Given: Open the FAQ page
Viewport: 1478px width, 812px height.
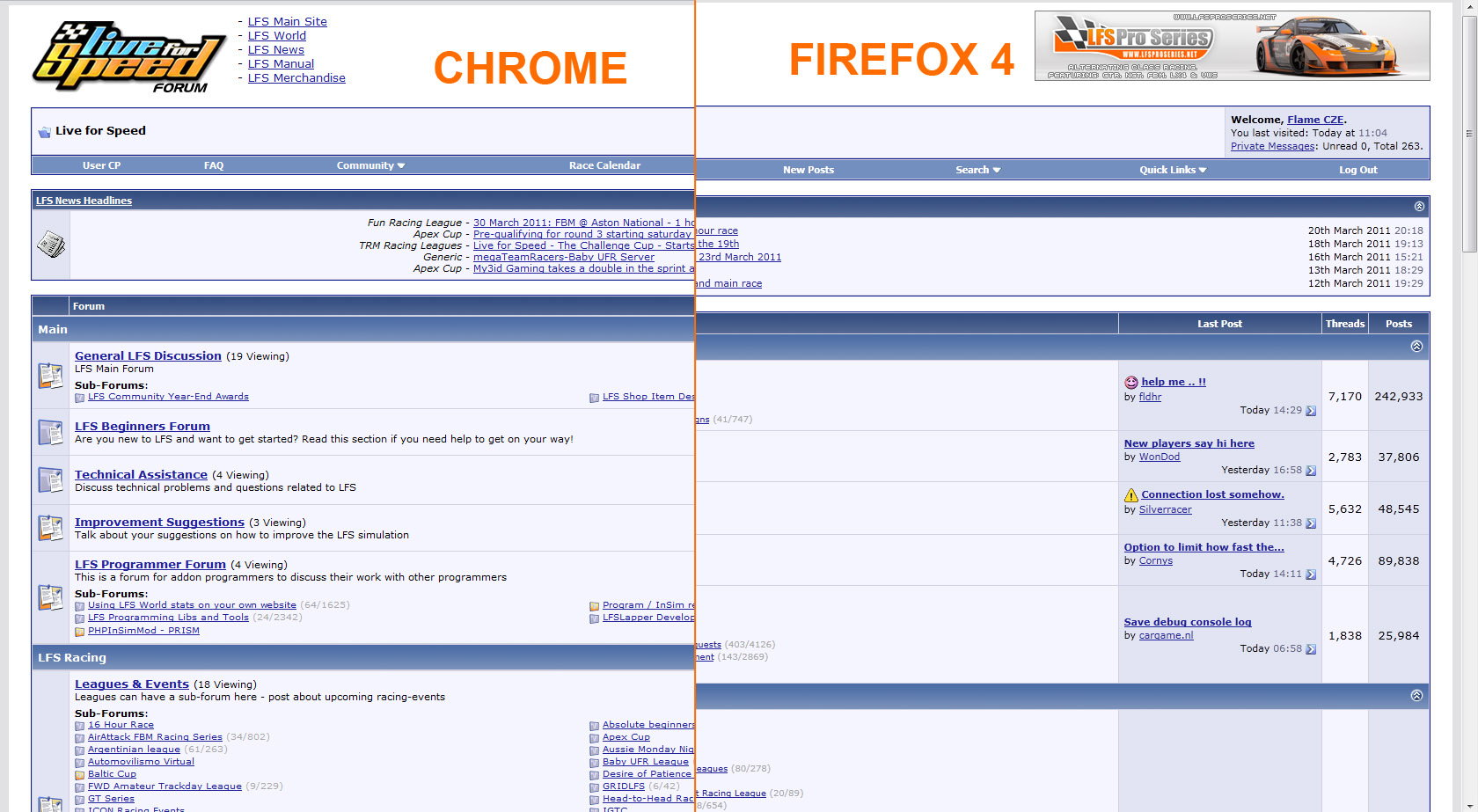Looking at the screenshot, I should point(214,165).
